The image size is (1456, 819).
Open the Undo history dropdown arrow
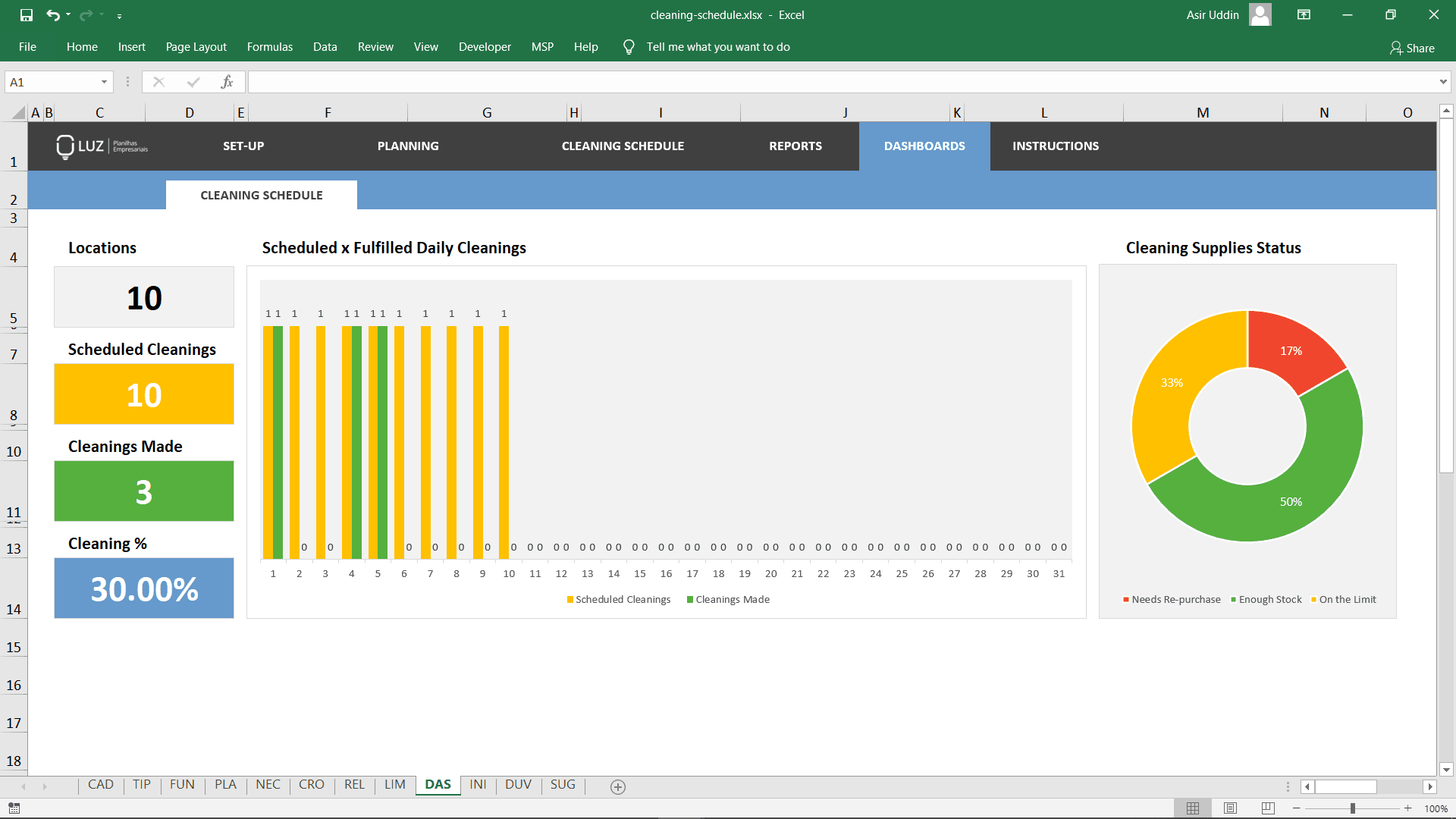click(x=68, y=14)
